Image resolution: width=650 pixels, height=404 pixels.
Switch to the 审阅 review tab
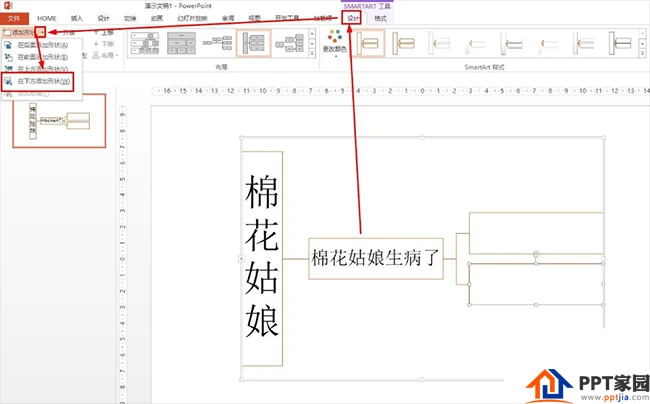pos(228,19)
